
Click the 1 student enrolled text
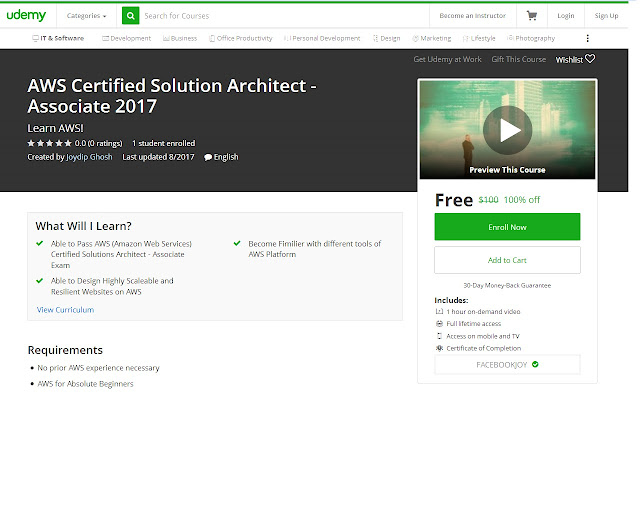163,143
